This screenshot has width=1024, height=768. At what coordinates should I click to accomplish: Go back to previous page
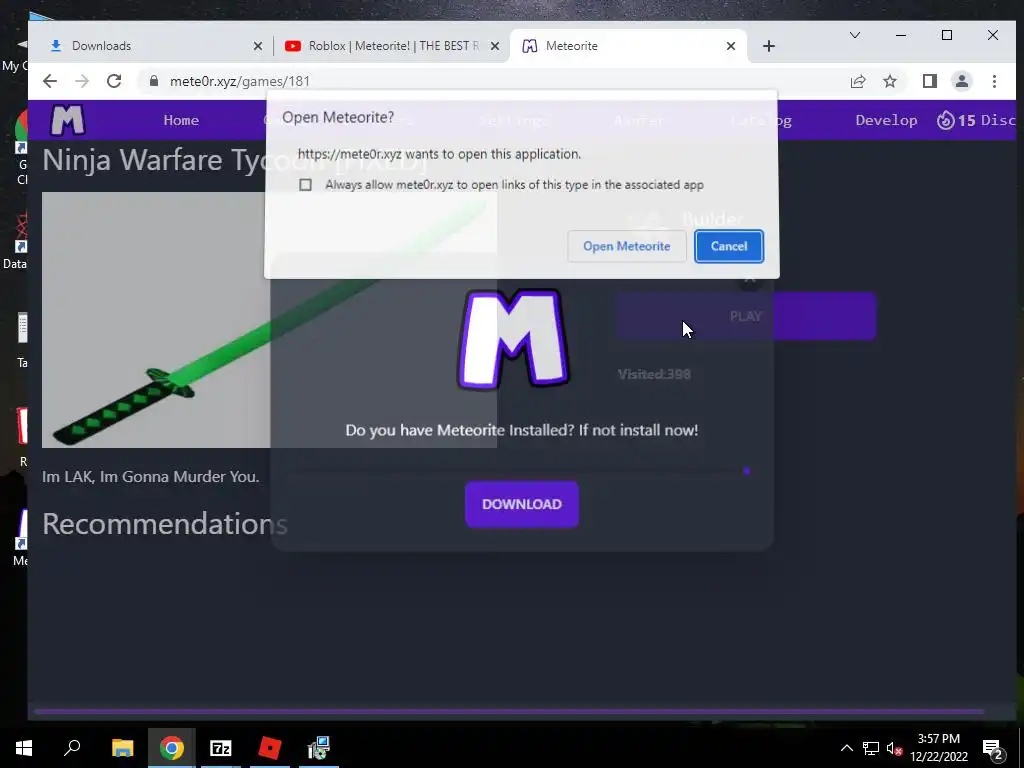[50, 81]
